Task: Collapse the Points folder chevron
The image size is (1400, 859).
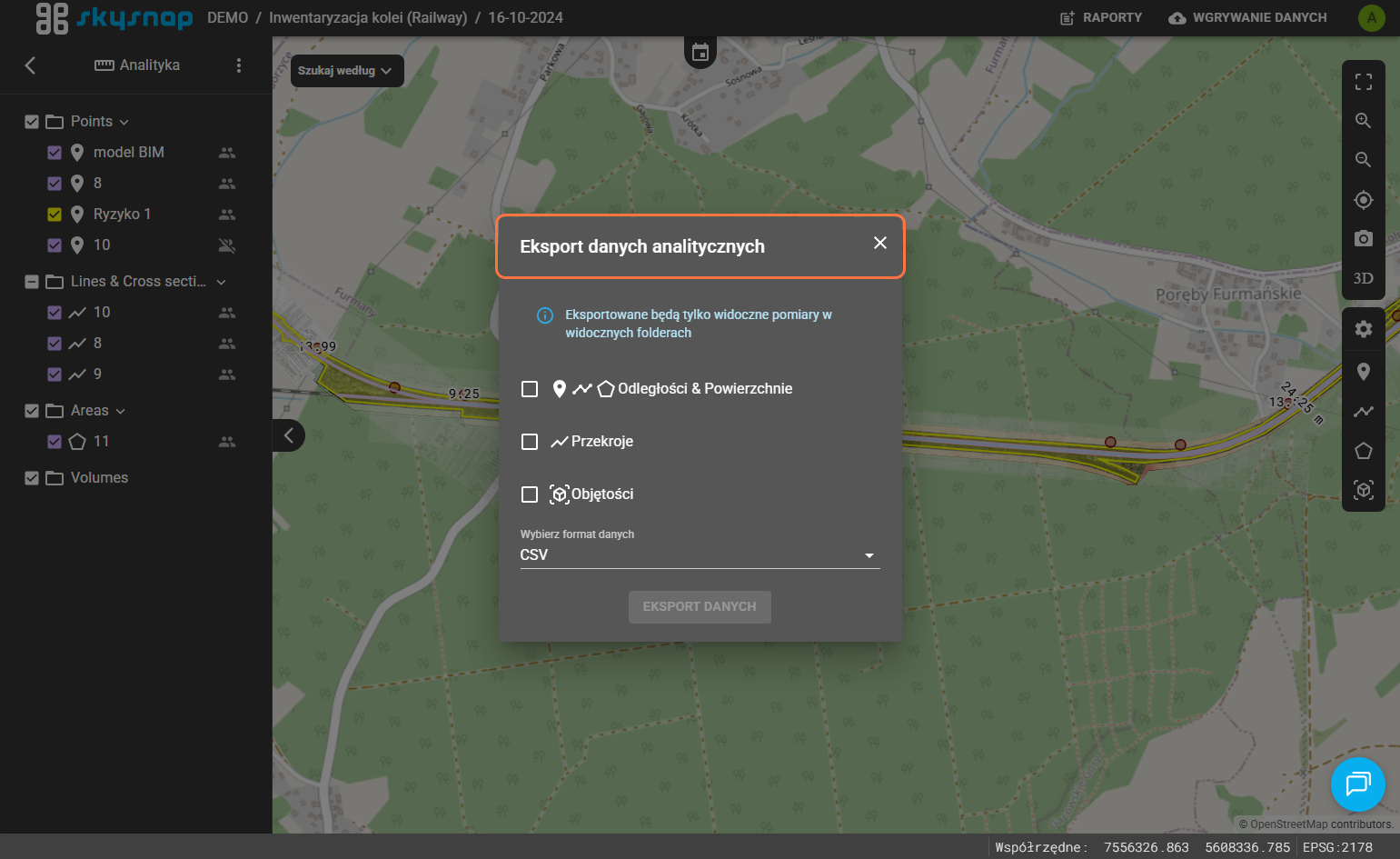Action: point(124,123)
